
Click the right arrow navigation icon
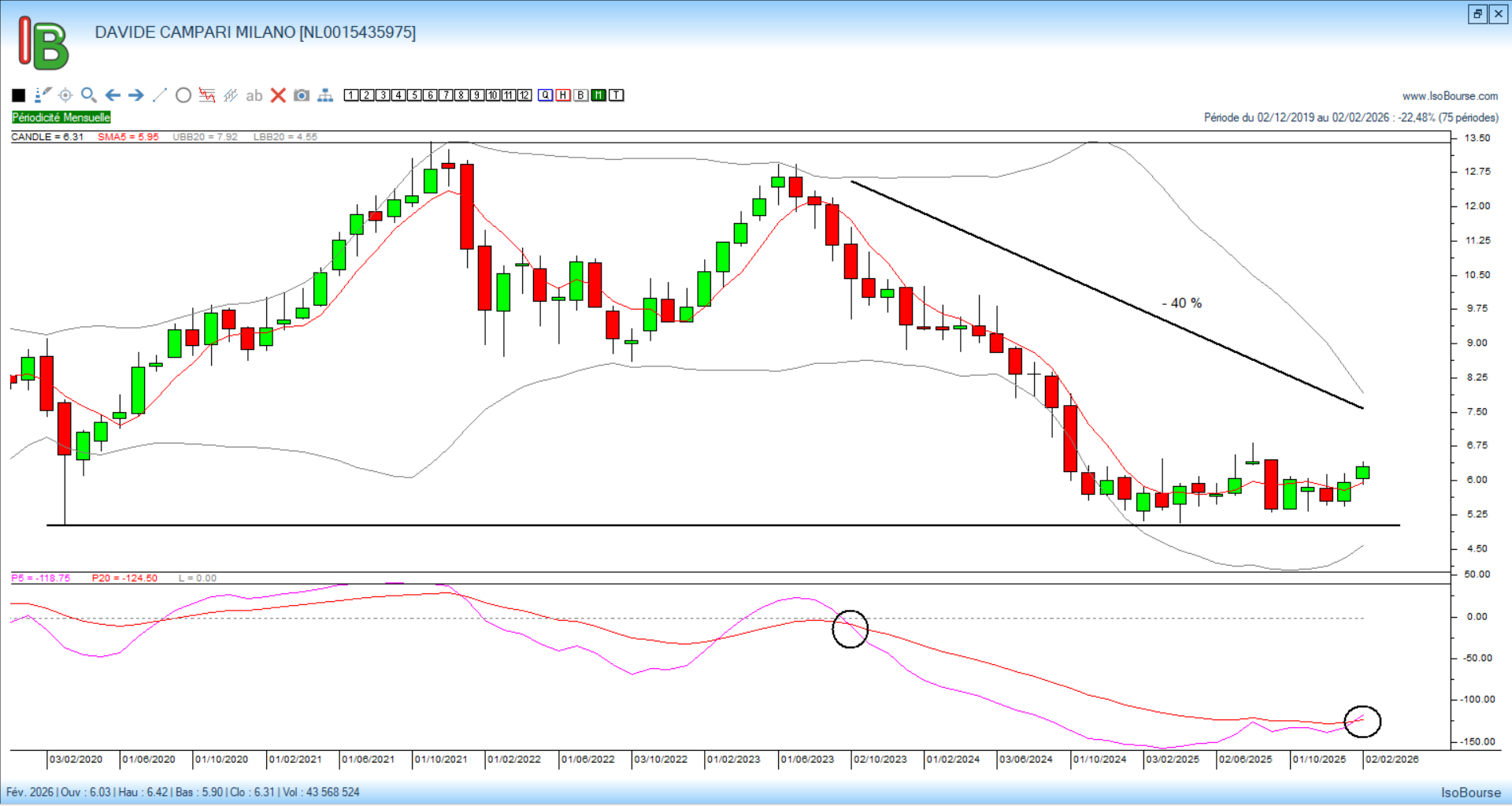pos(136,95)
